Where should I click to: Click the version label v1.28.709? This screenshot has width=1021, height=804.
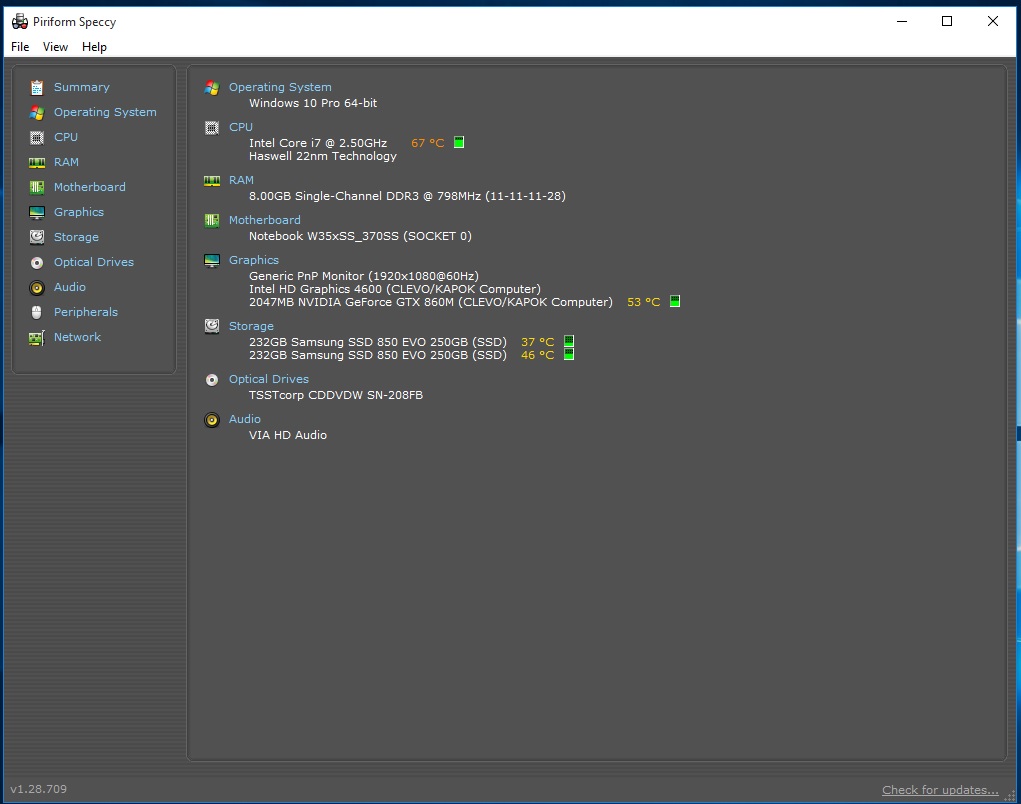pyautogui.click(x=38, y=789)
